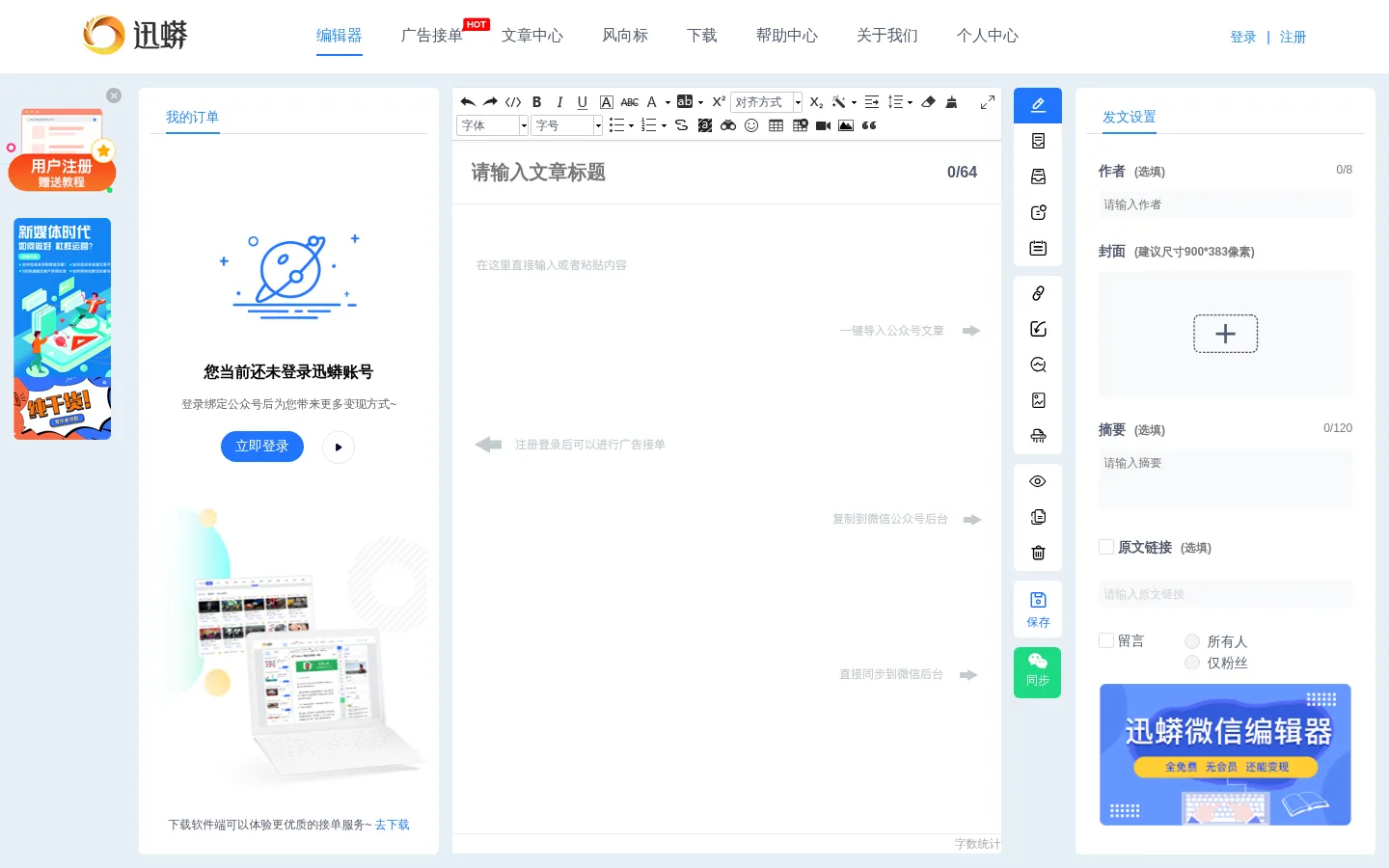Apply character border (boxed A)

click(606, 102)
